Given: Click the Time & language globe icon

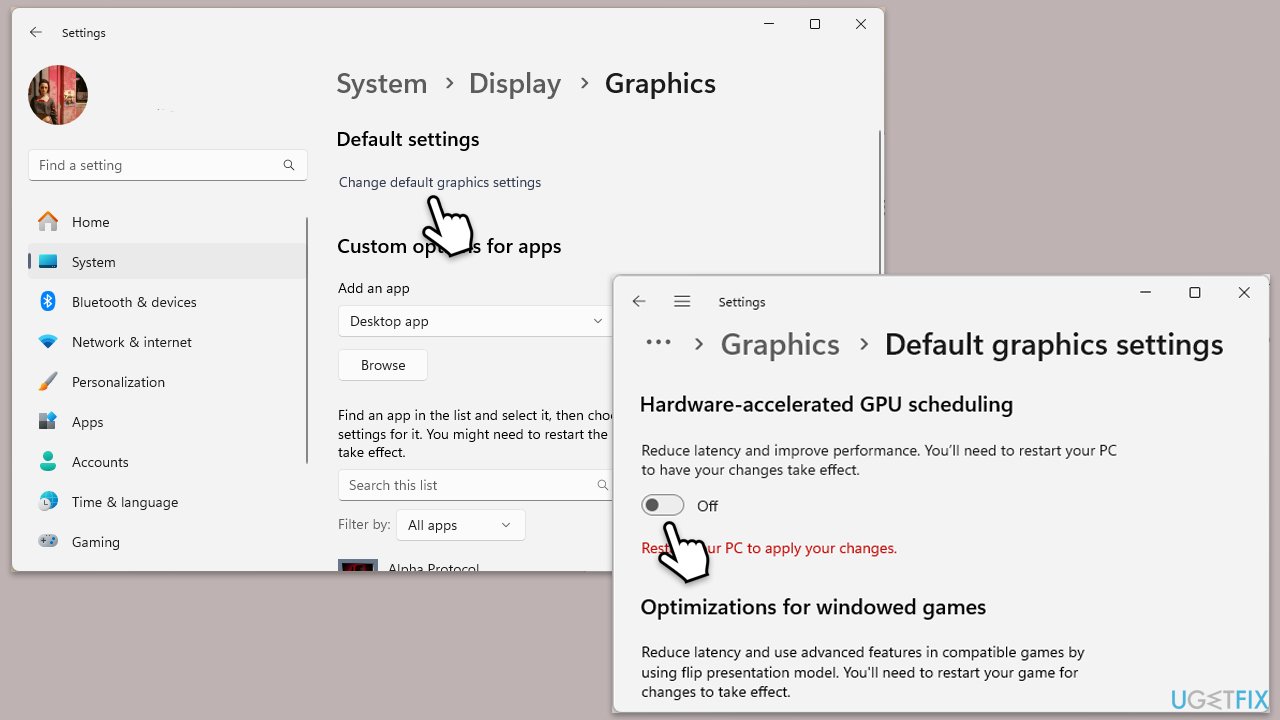Looking at the screenshot, I should [x=48, y=501].
